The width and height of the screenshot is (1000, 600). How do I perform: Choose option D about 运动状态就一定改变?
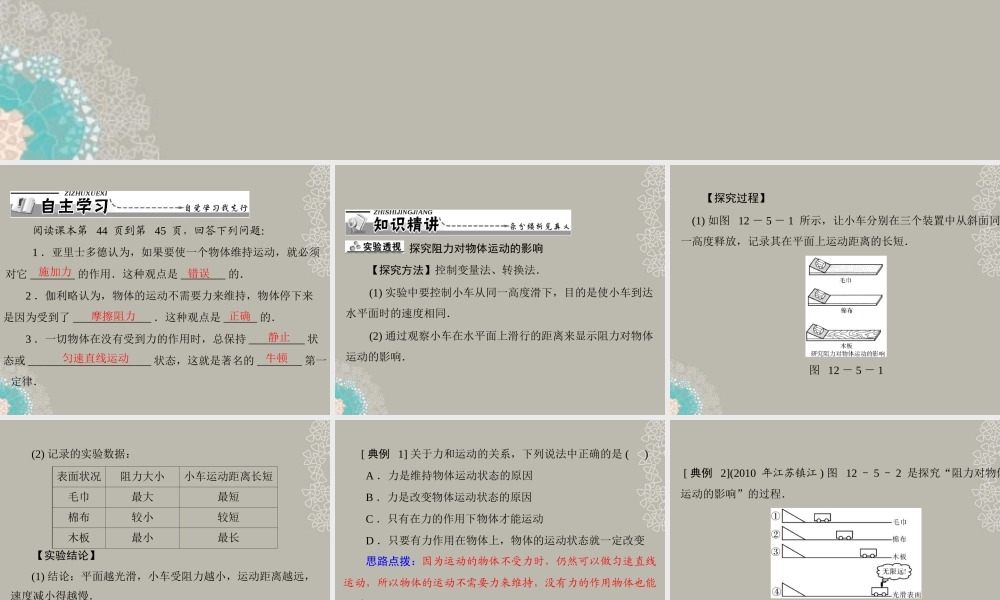pos(505,541)
